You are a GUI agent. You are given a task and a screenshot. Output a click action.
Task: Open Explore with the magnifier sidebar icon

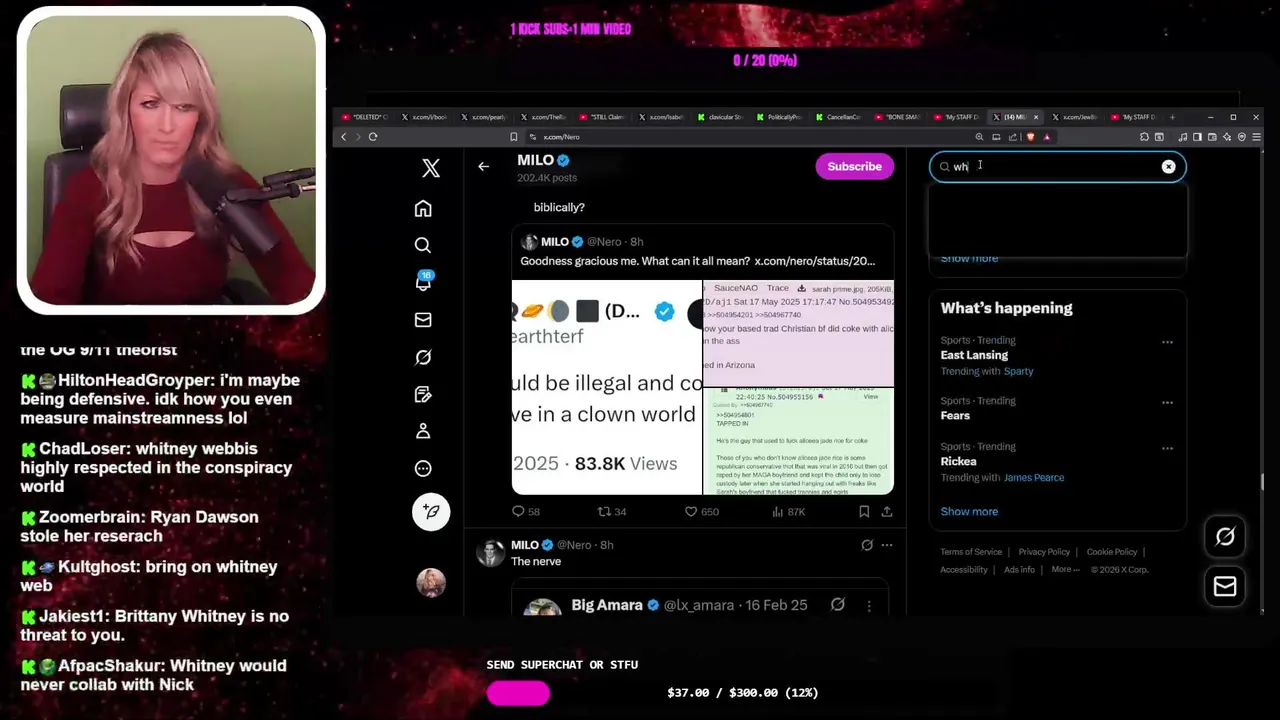[x=423, y=245]
